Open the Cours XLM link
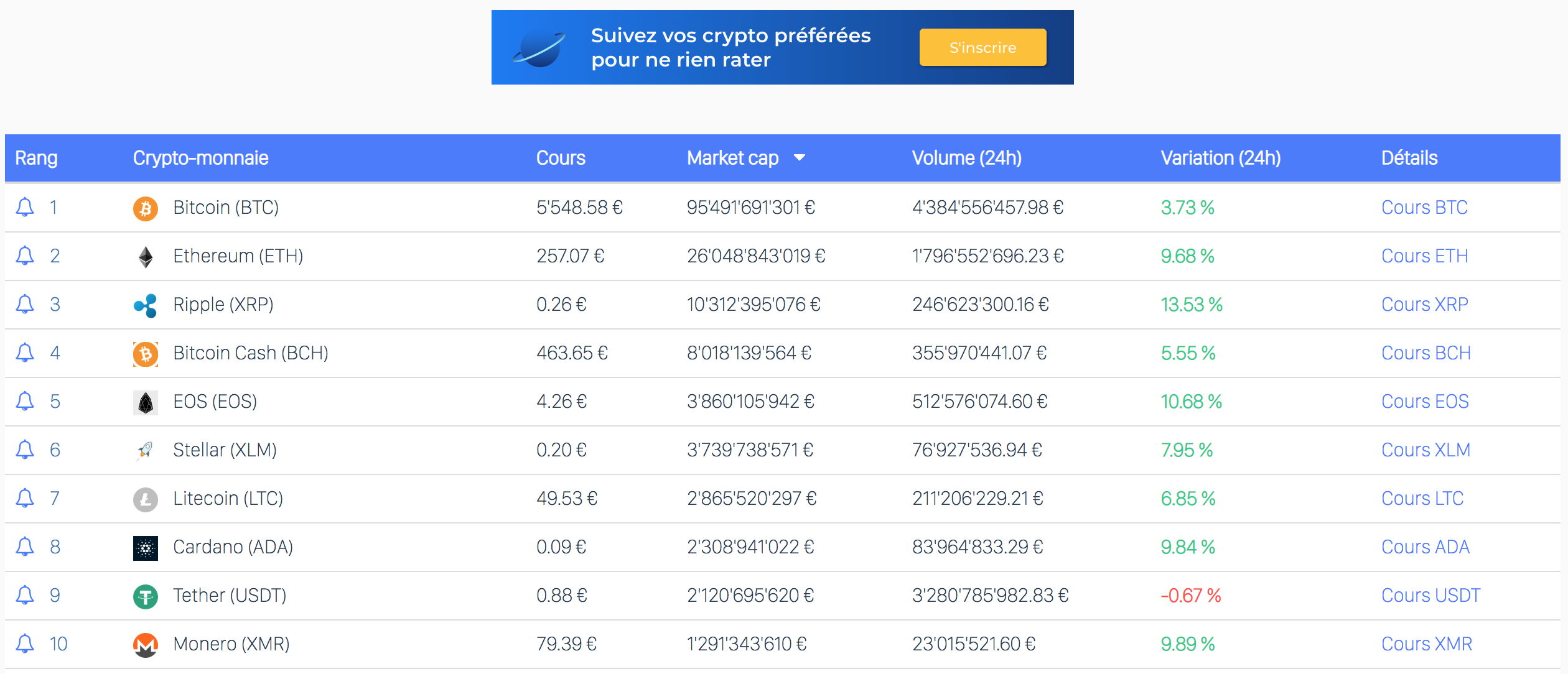Viewport: 1568px width, 674px height. 1426,450
